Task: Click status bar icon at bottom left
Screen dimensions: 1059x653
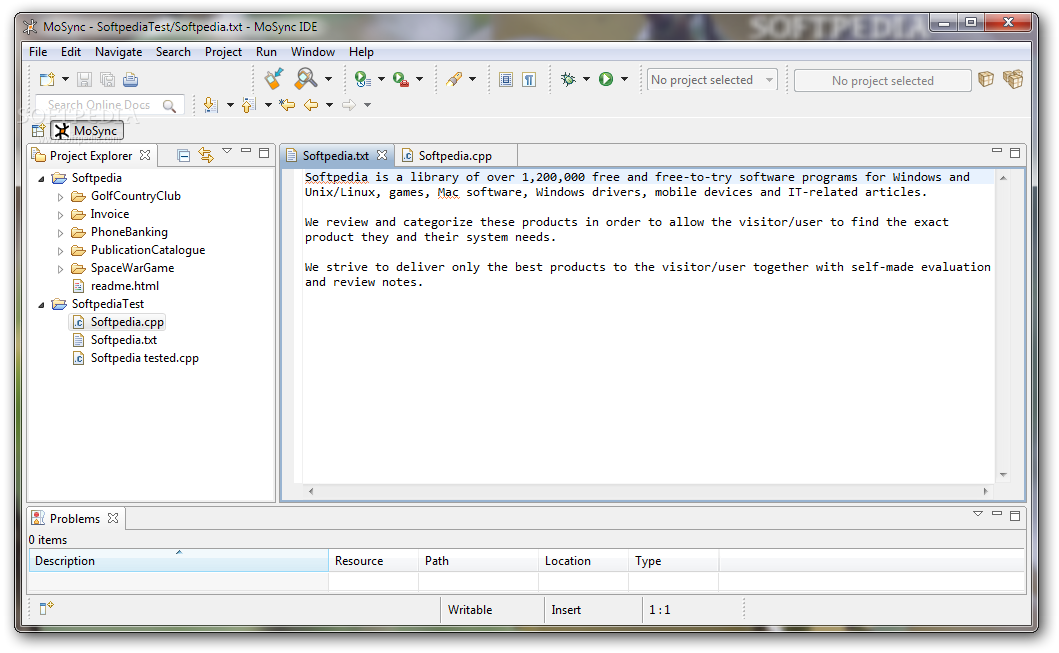Action: coord(46,608)
